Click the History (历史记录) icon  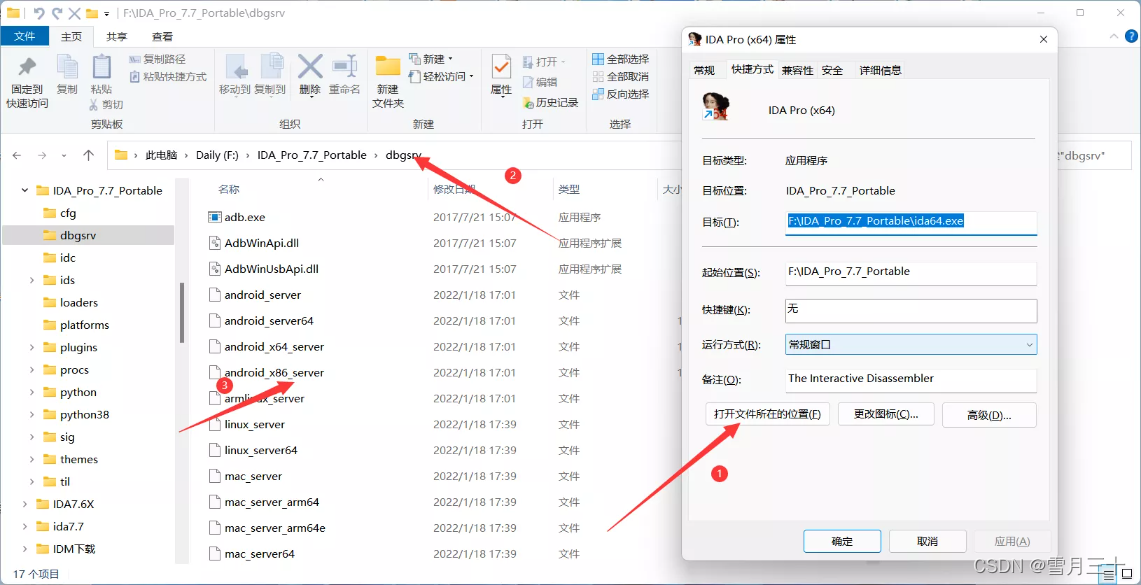point(530,103)
